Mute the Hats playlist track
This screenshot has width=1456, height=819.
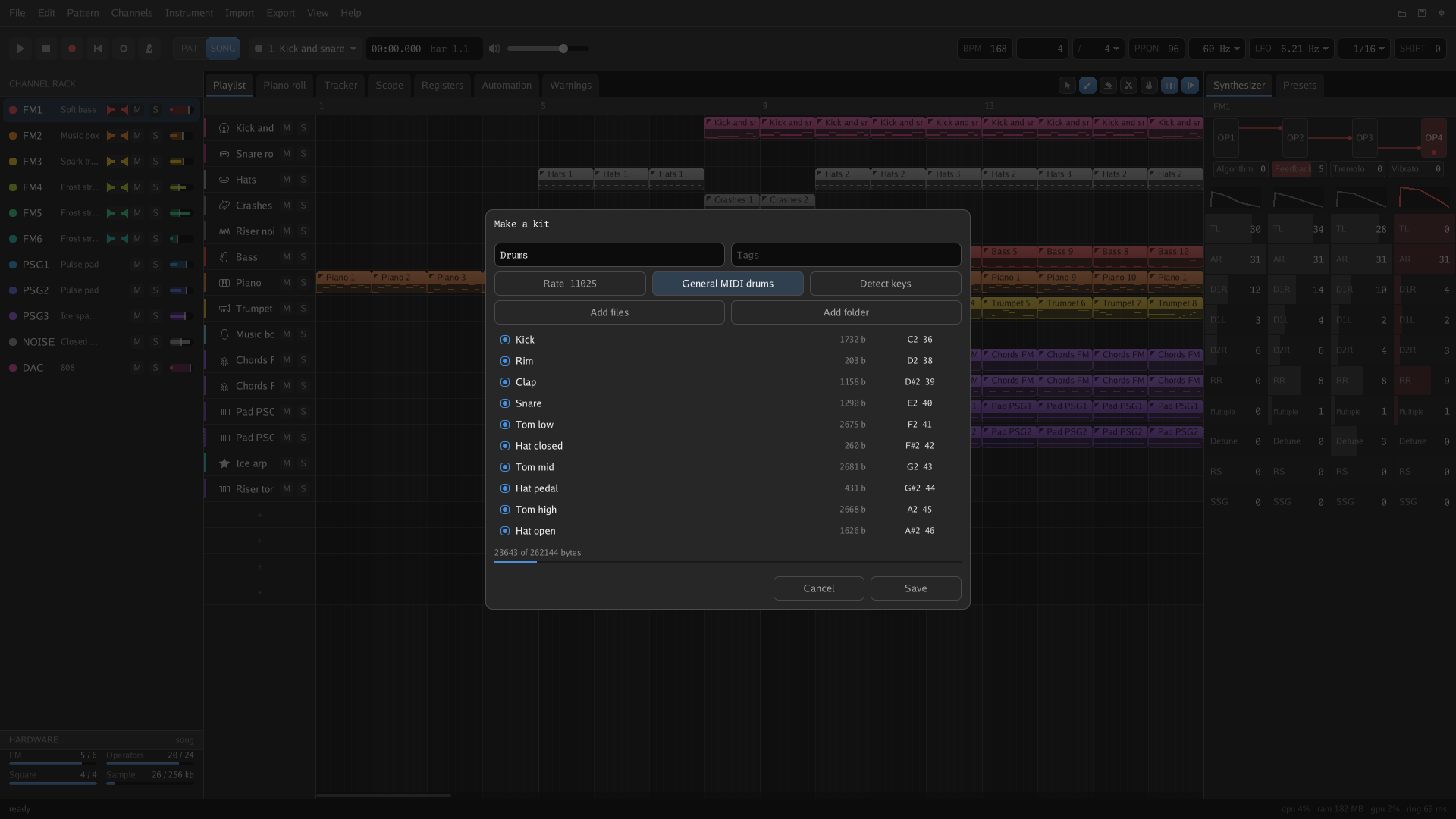click(x=287, y=180)
